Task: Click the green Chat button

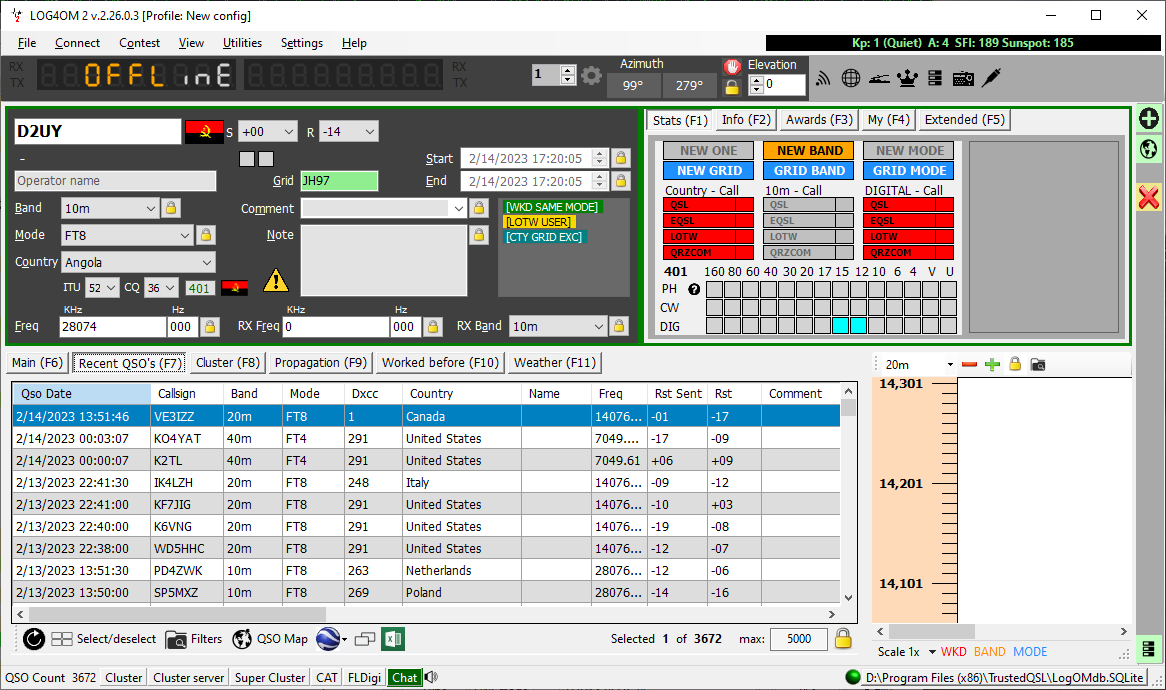Action: tap(405, 677)
